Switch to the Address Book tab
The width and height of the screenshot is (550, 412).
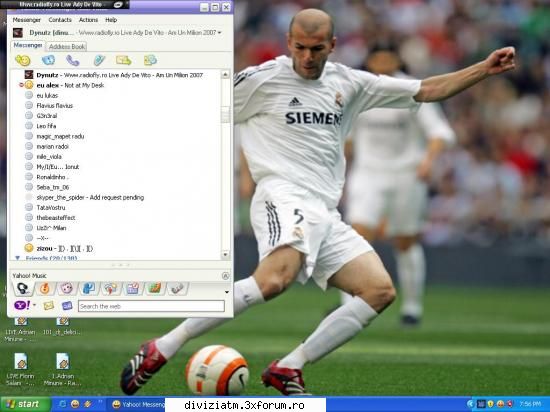click(67, 47)
